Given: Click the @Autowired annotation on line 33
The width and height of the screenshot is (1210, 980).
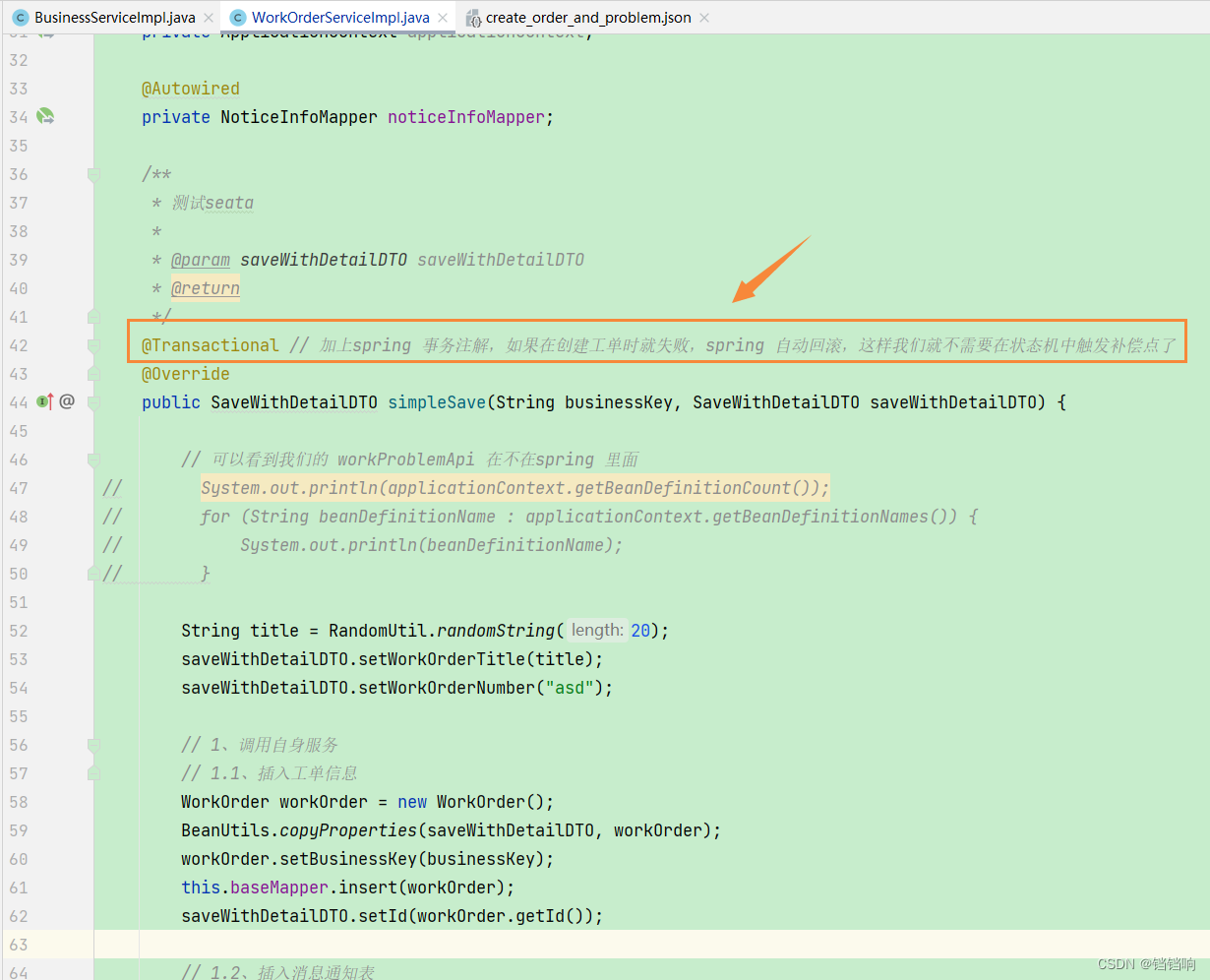Looking at the screenshot, I should click(x=191, y=89).
